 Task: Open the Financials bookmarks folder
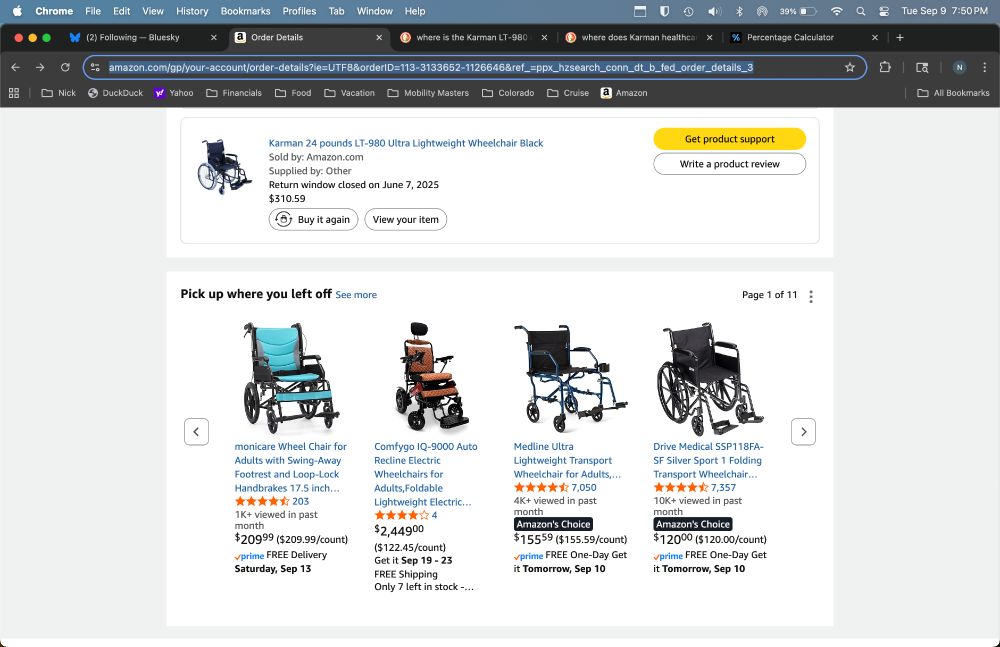[233, 93]
